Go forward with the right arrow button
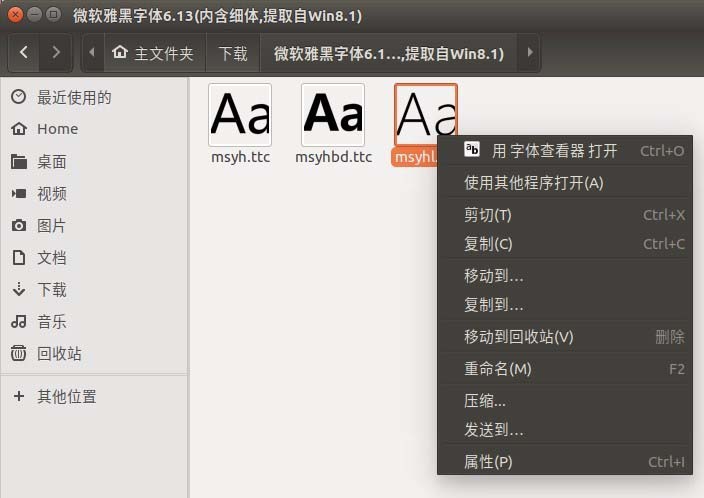This screenshot has height=498, width=704. (x=56, y=53)
